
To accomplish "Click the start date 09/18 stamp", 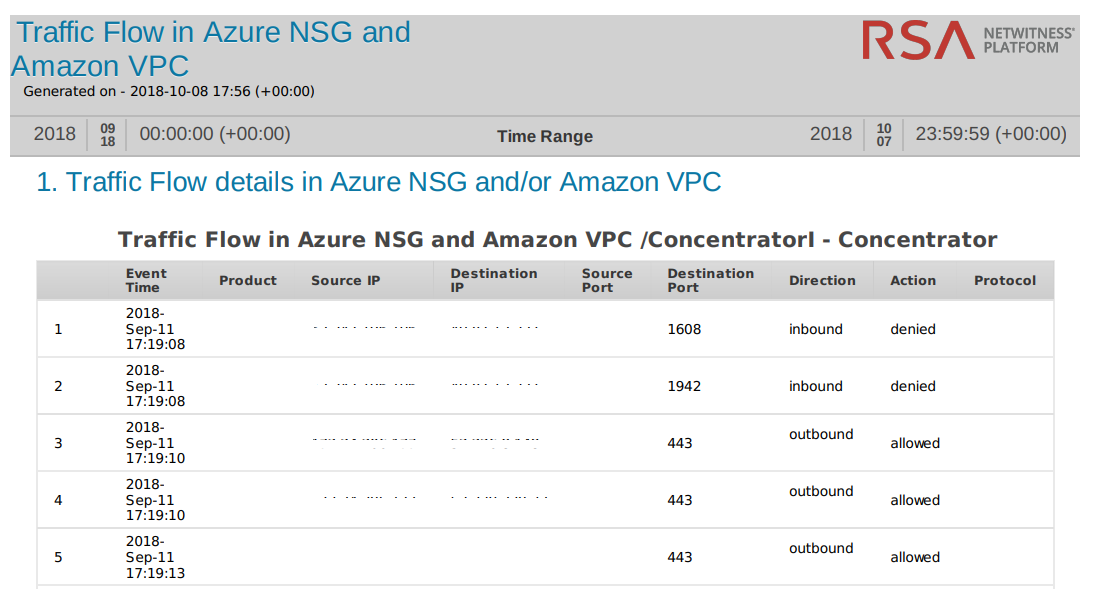I will click(x=108, y=135).
